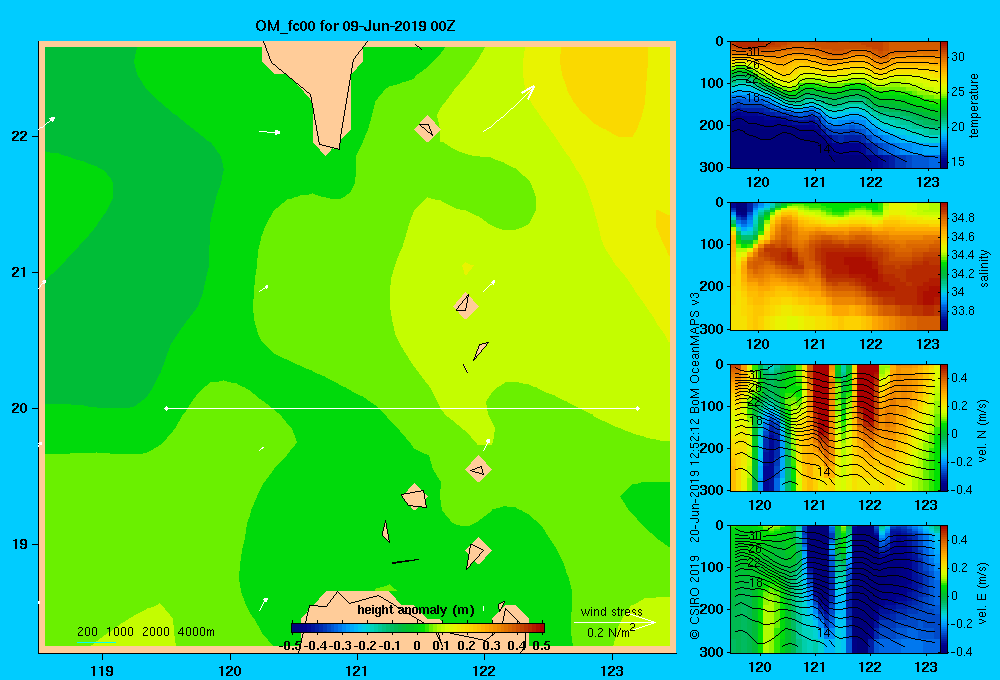Click the '© CSIRO 2019' copyright text
Screen dimensions: 1000x680
[x=695, y=597]
